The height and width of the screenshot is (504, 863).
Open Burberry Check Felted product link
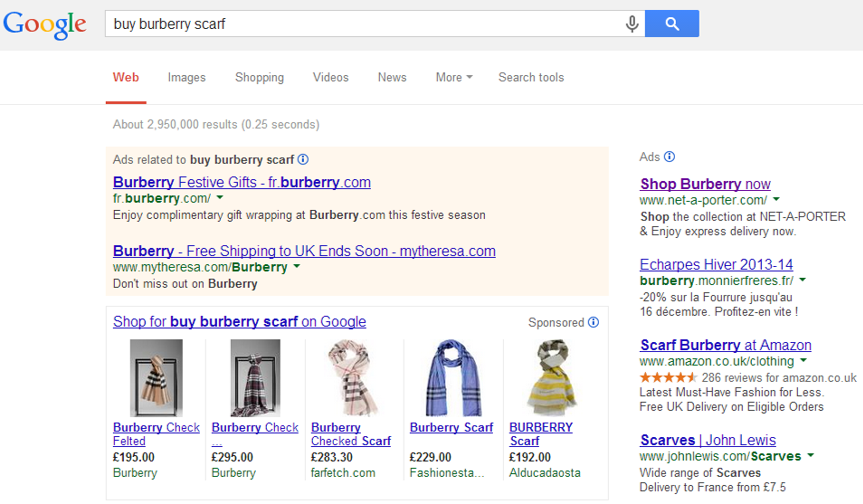(156, 434)
